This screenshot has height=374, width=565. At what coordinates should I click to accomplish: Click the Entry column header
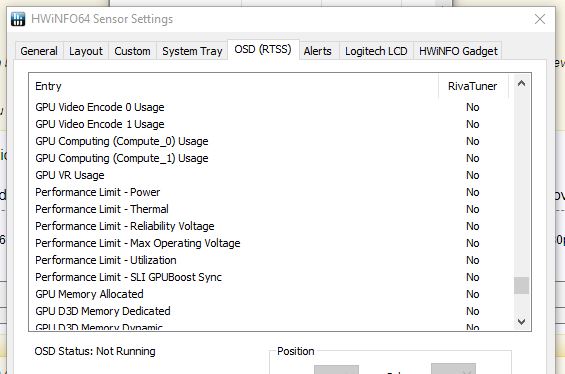[233, 86]
